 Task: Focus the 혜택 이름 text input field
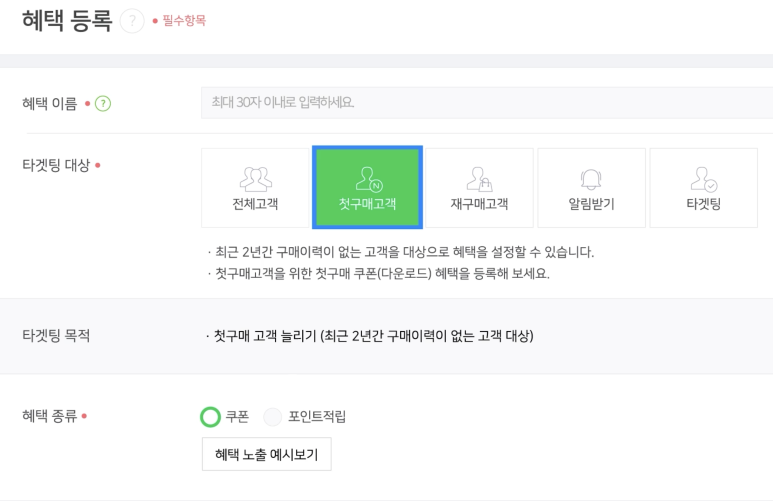[487, 103]
